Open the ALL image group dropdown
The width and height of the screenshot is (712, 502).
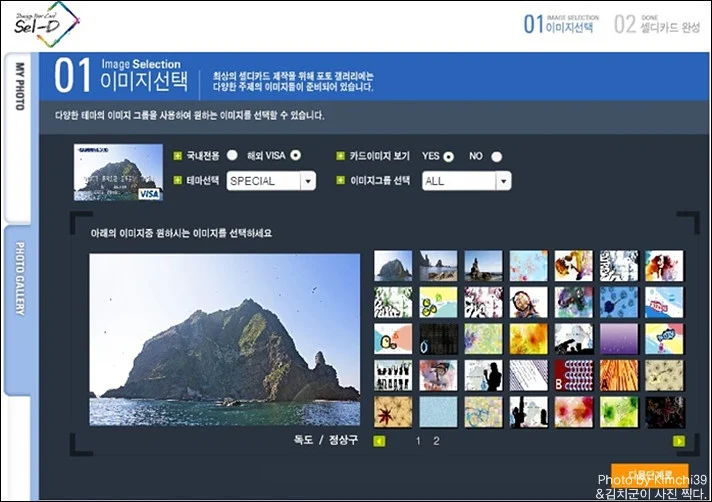coord(466,181)
